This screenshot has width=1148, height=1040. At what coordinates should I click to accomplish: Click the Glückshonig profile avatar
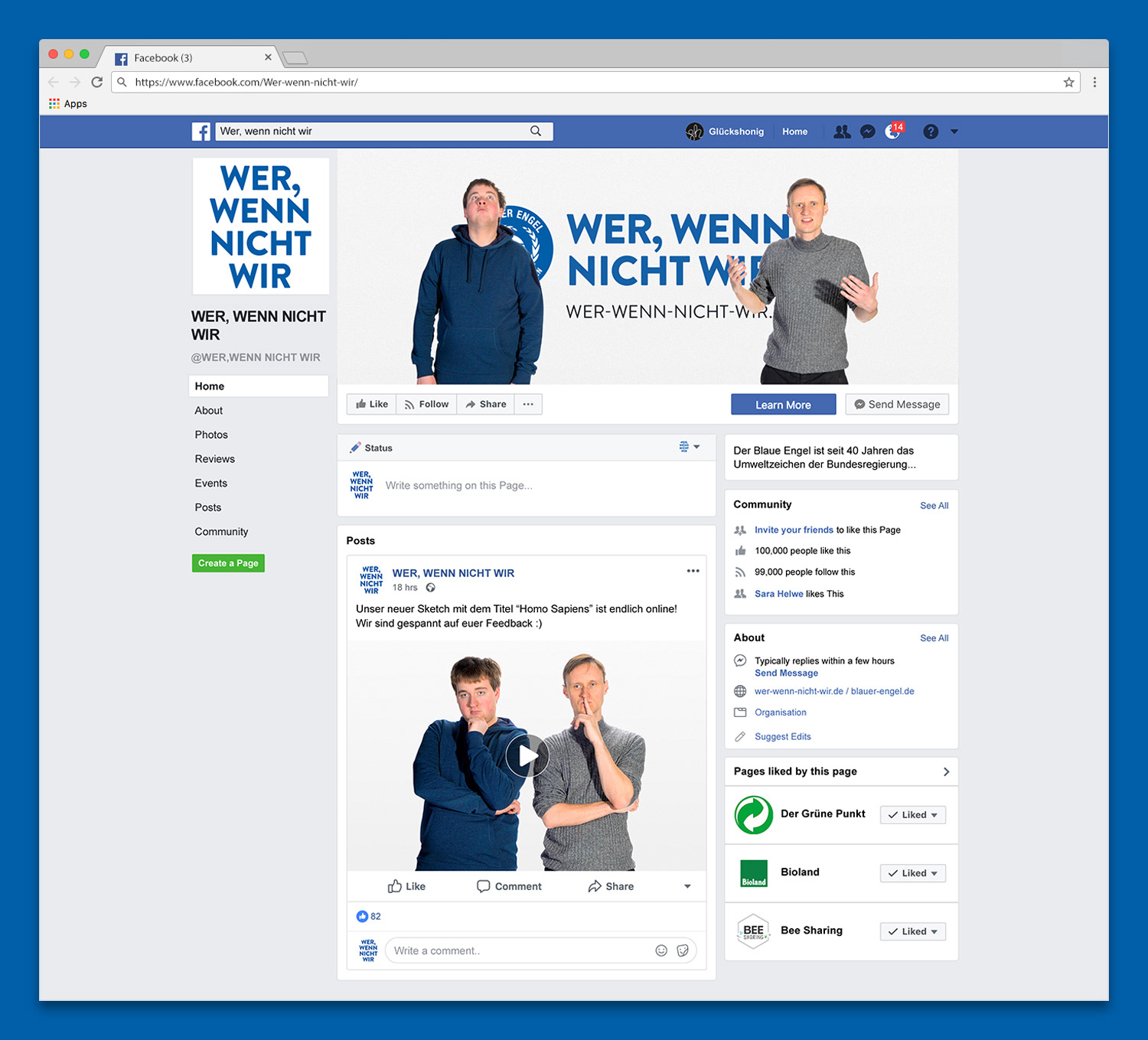click(x=694, y=132)
